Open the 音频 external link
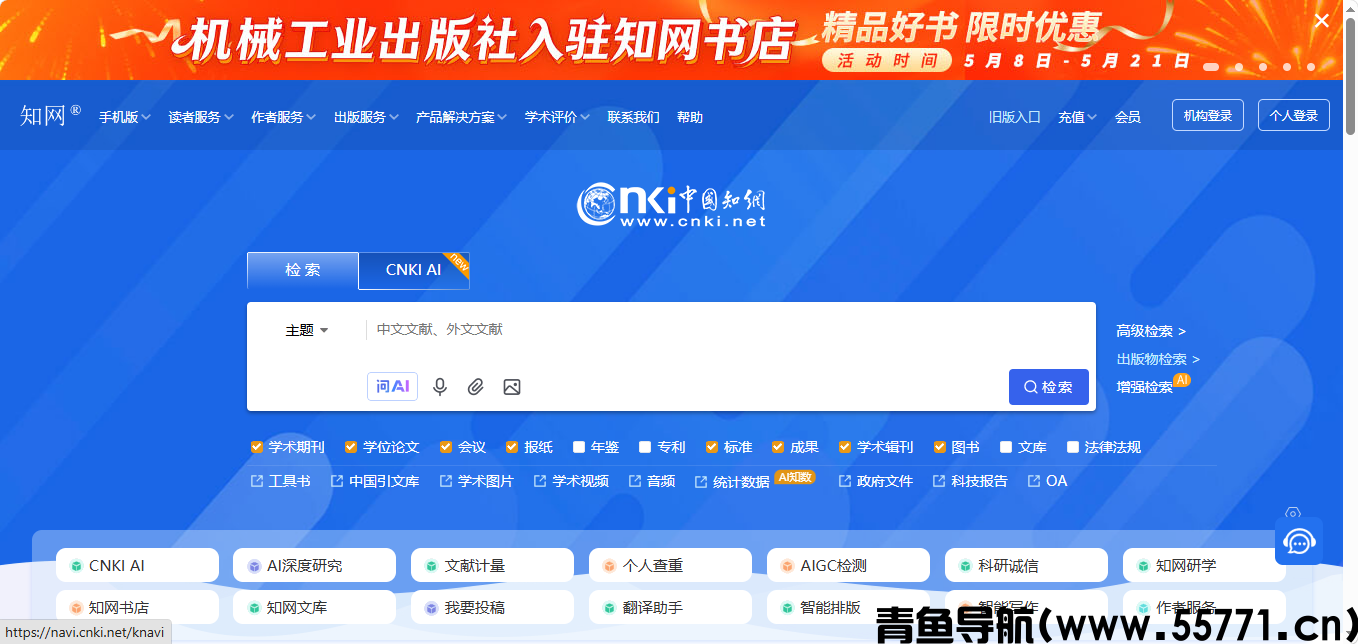Image resolution: width=1358 pixels, height=644 pixels. [652, 481]
